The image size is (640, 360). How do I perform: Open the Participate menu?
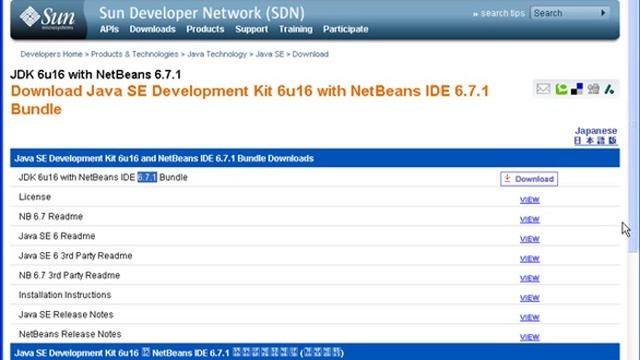(x=345, y=29)
